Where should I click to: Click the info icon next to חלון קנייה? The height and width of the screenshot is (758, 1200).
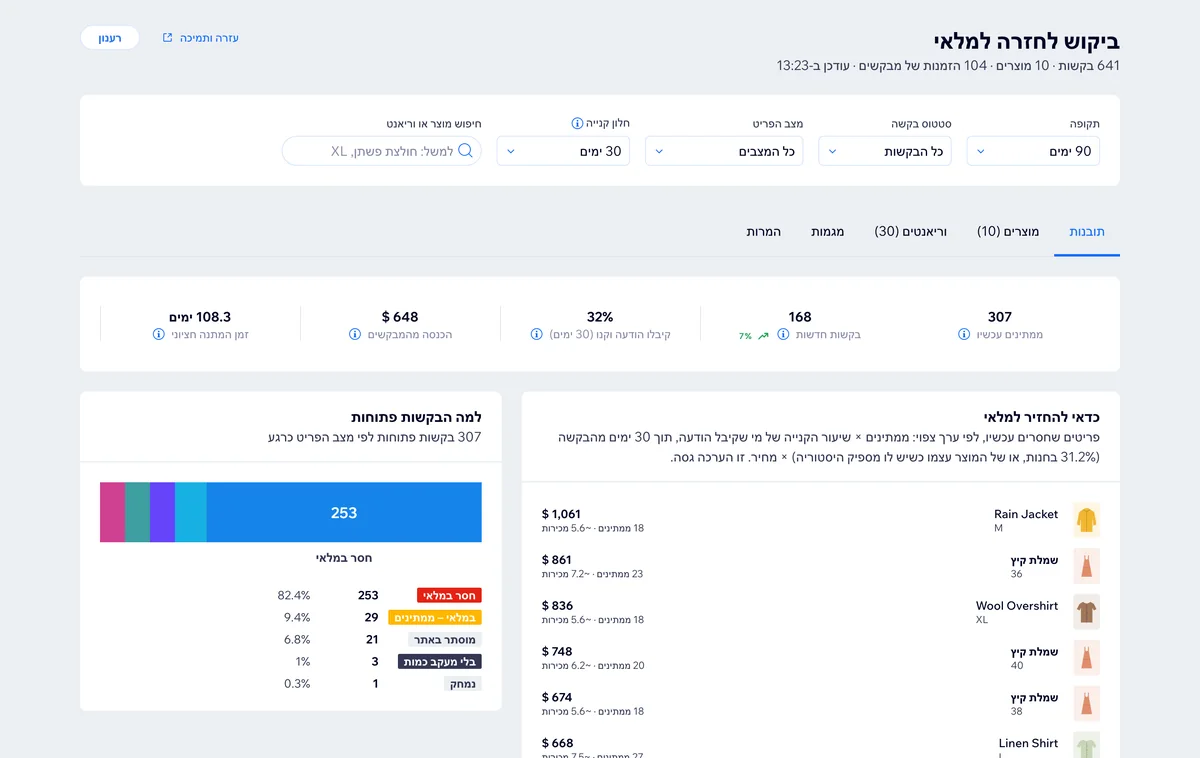click(x=577, y=123)
